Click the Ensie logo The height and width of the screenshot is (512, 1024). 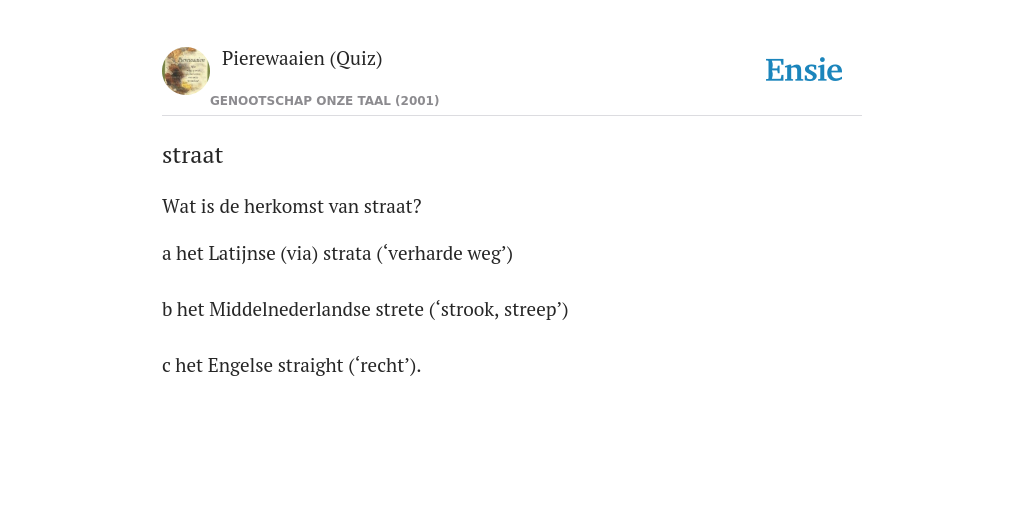click(804, 70)
